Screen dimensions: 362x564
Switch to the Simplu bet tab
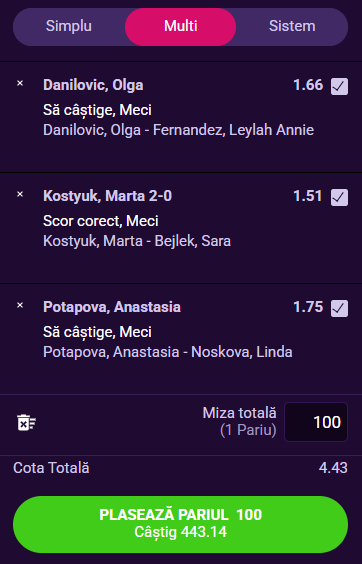click(69, 27)
